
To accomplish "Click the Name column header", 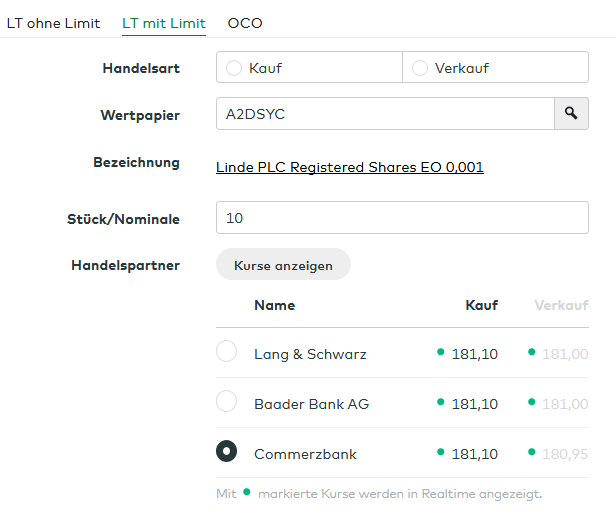I will (x=274, y=305).
